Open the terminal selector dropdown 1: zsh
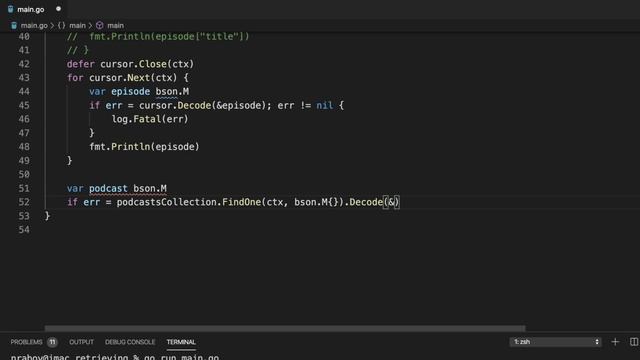This screenshot has height=360, width=640. [x=555, y=342]
